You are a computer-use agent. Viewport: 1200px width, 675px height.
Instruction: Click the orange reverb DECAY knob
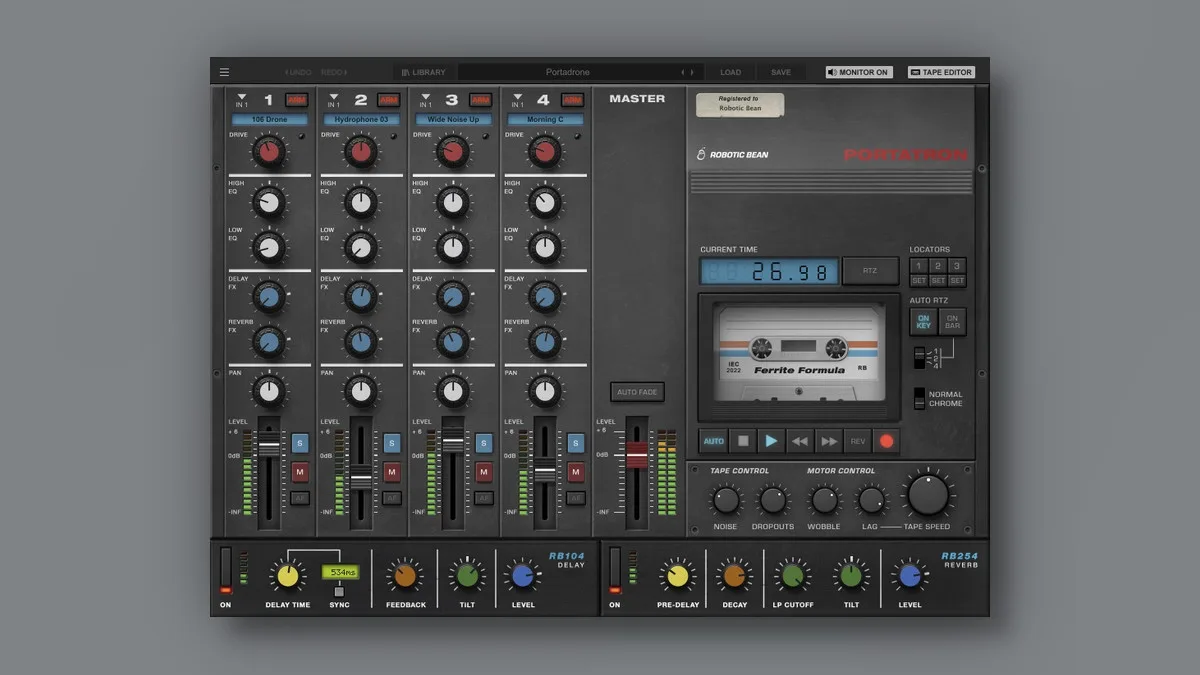point(734,575)
